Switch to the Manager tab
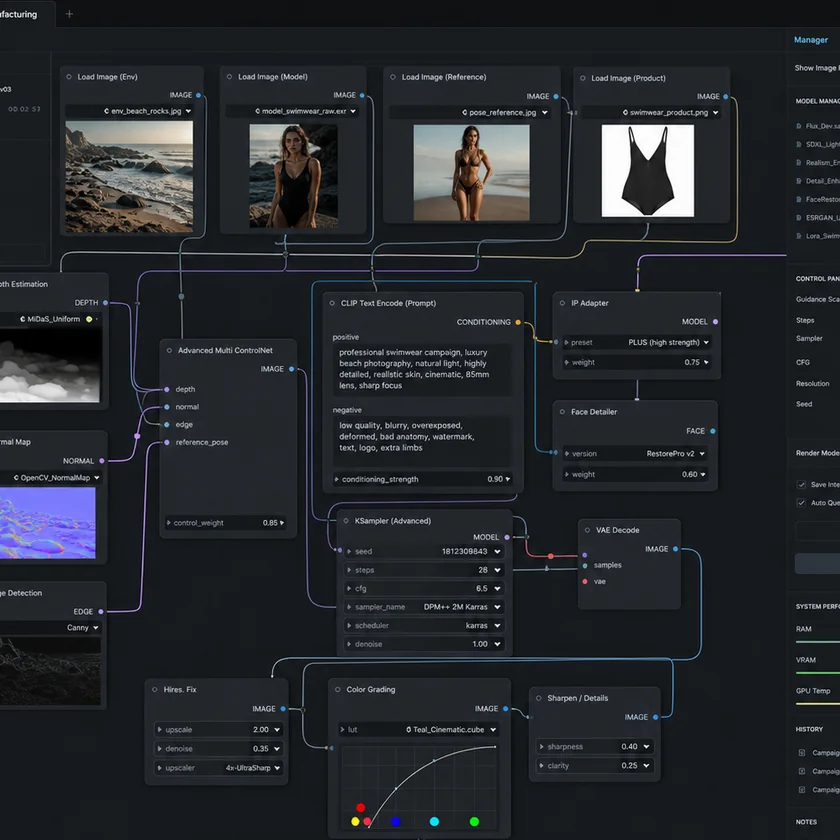Image resolution: width=840 pixels, height=840 pixels. [x=811, y=40]
